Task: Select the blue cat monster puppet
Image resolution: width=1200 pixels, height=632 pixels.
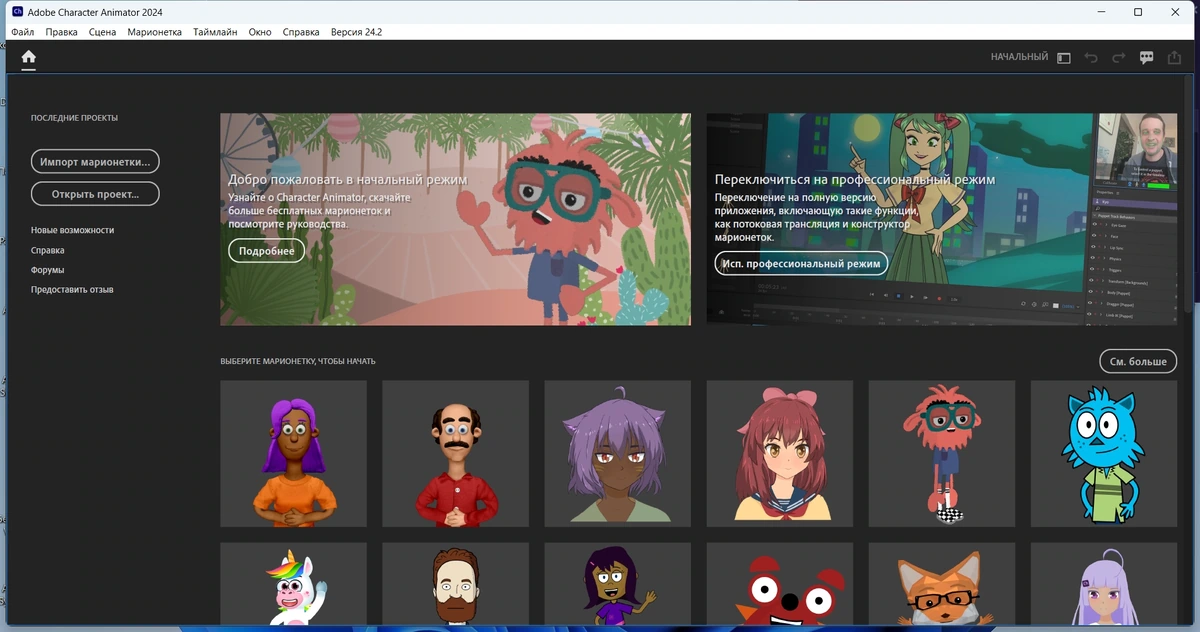Action: (1103, 453)
